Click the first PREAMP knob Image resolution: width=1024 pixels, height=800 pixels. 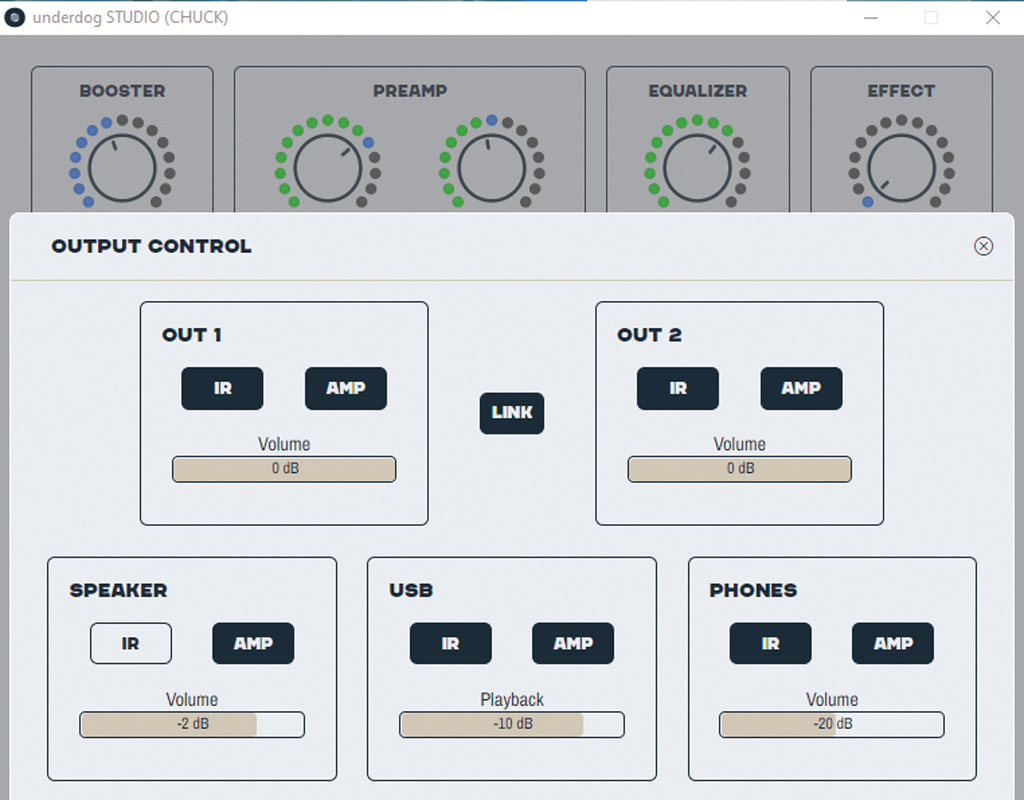coord(328,168)
